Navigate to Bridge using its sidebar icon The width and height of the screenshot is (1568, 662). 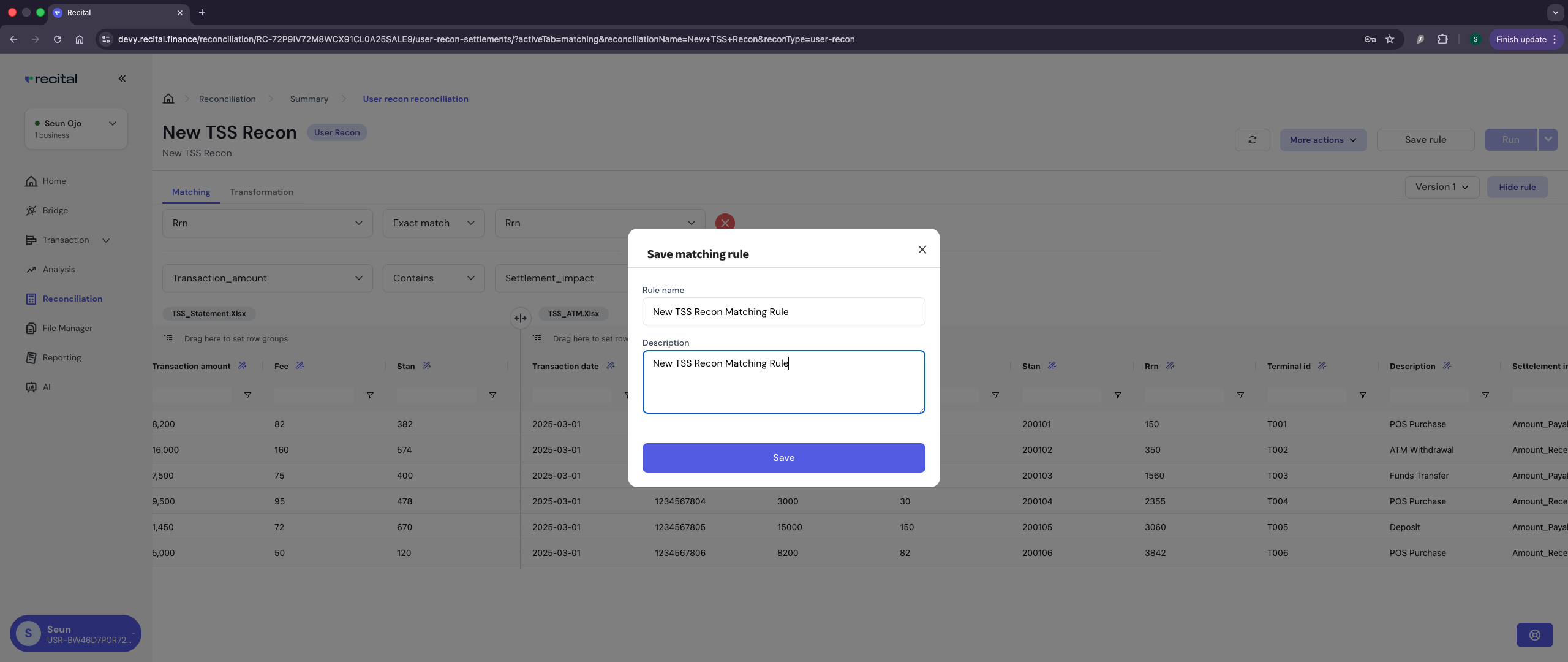[32, 210]
